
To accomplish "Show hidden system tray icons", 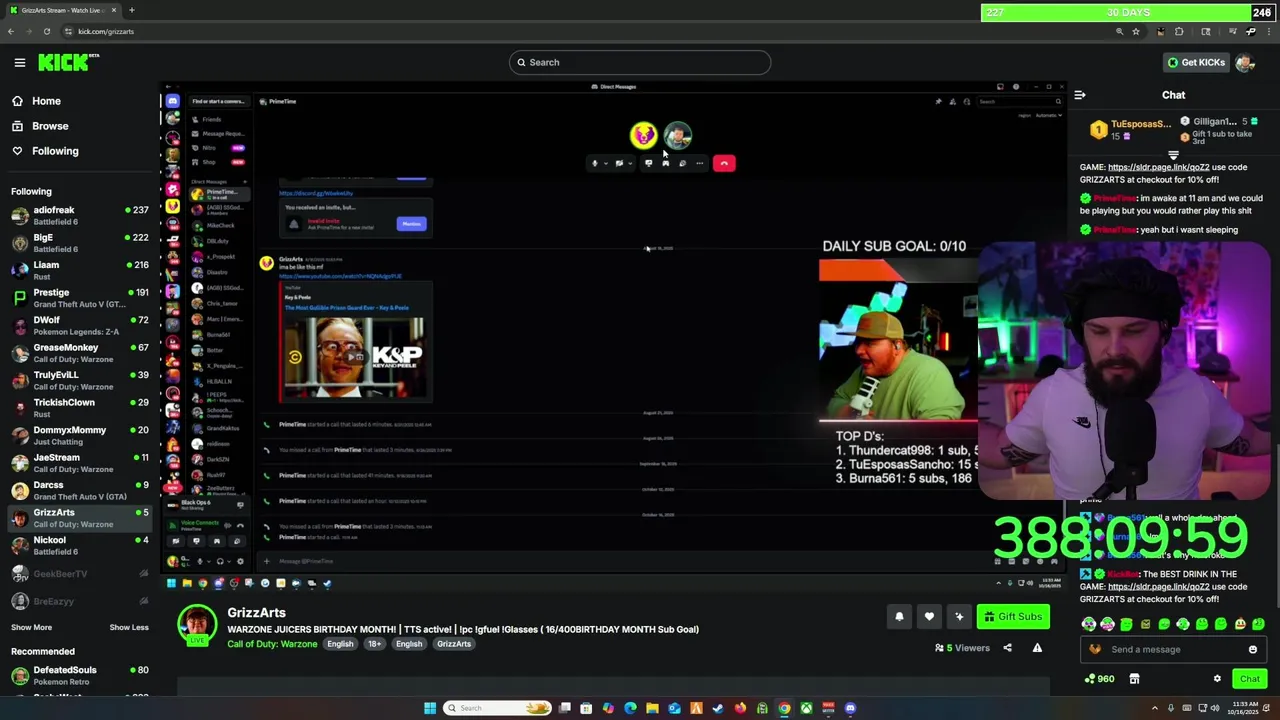I will pyautogui.click(x=1155, y=708).
